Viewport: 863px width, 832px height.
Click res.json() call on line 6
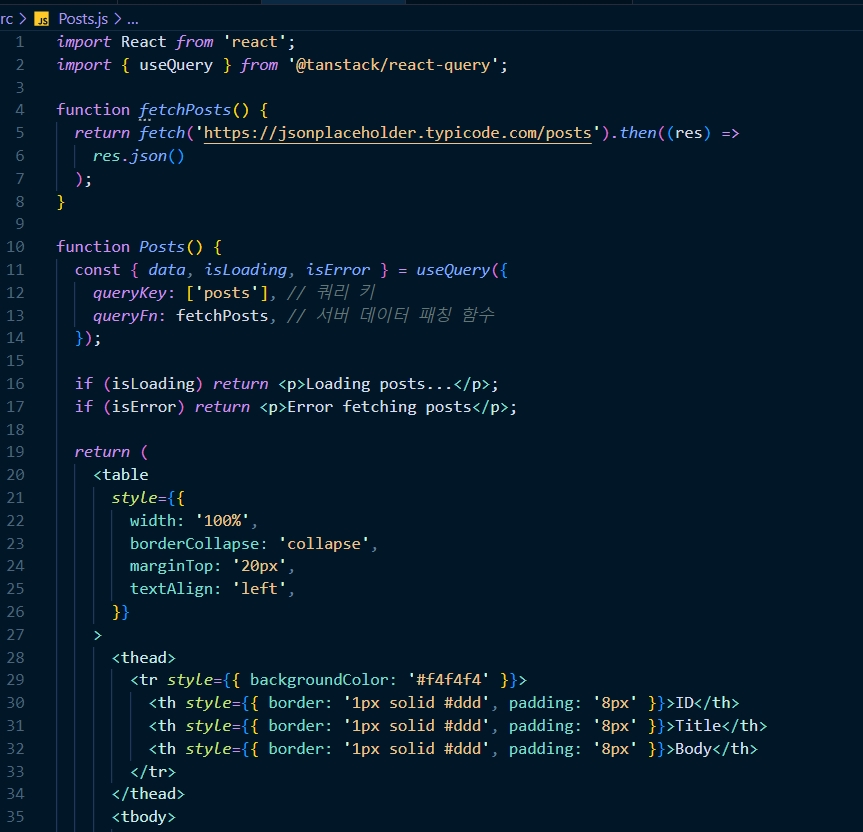click(x=139, y=156)
